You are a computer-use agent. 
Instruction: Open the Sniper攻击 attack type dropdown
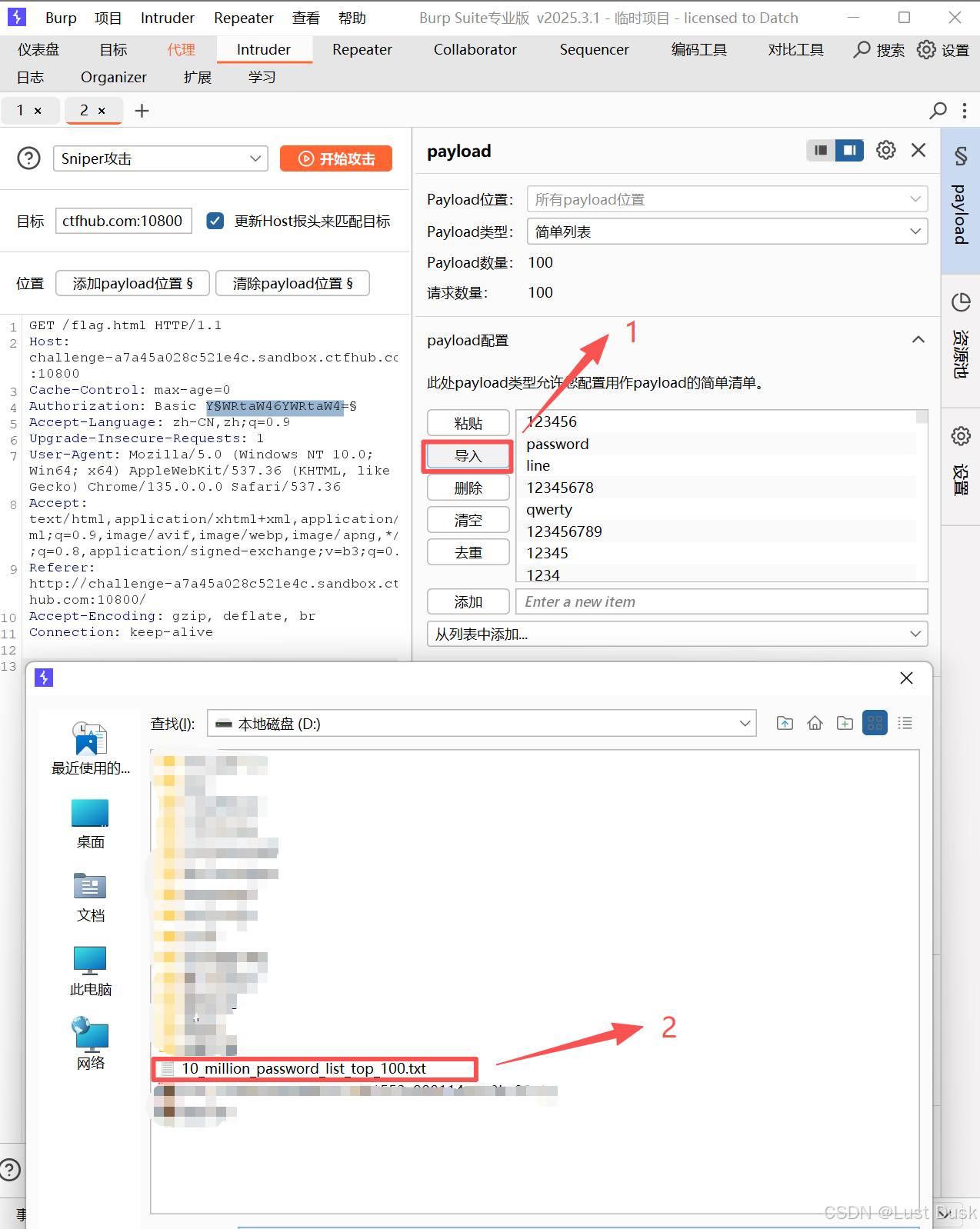point(161,158)
